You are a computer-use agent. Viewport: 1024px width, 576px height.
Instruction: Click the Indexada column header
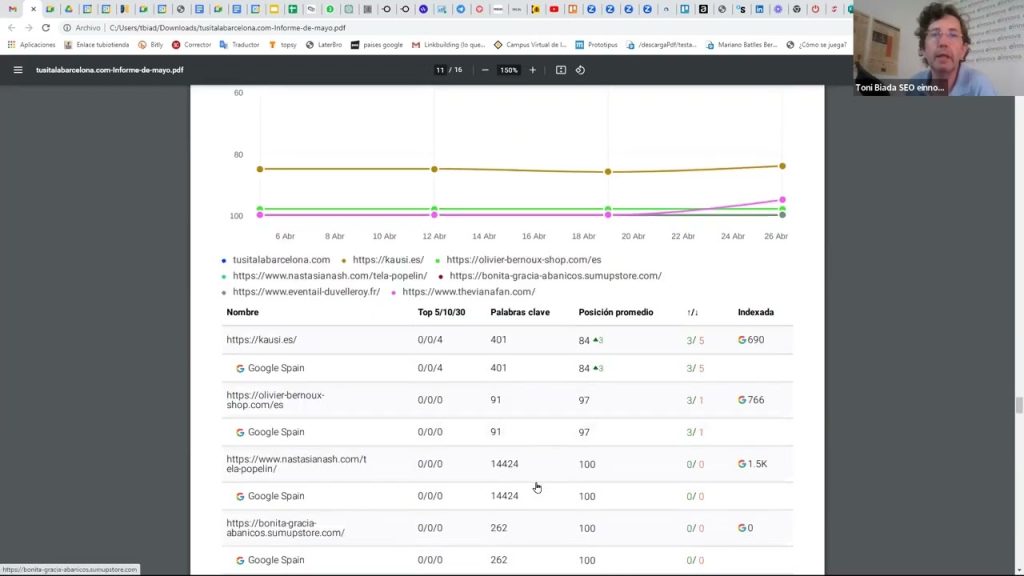pos(756,312)
